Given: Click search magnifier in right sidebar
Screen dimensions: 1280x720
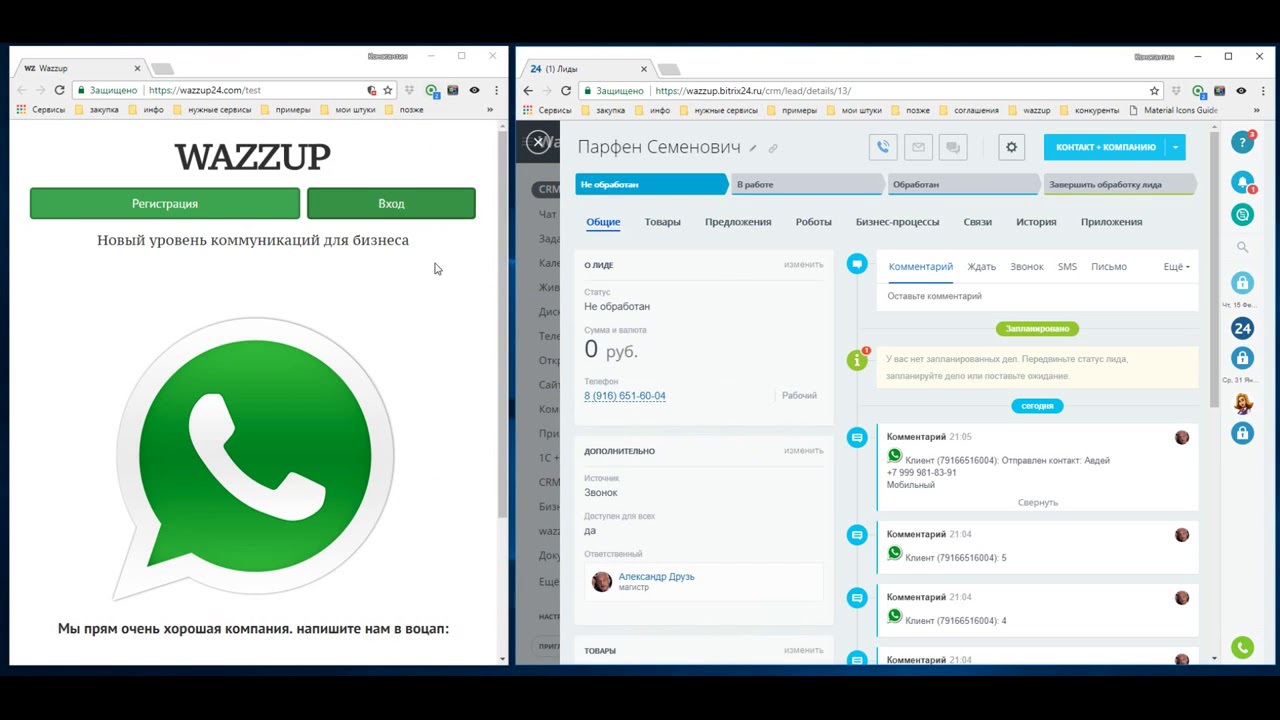Looking at the screenshot, I should click(x=1242, y=247).
